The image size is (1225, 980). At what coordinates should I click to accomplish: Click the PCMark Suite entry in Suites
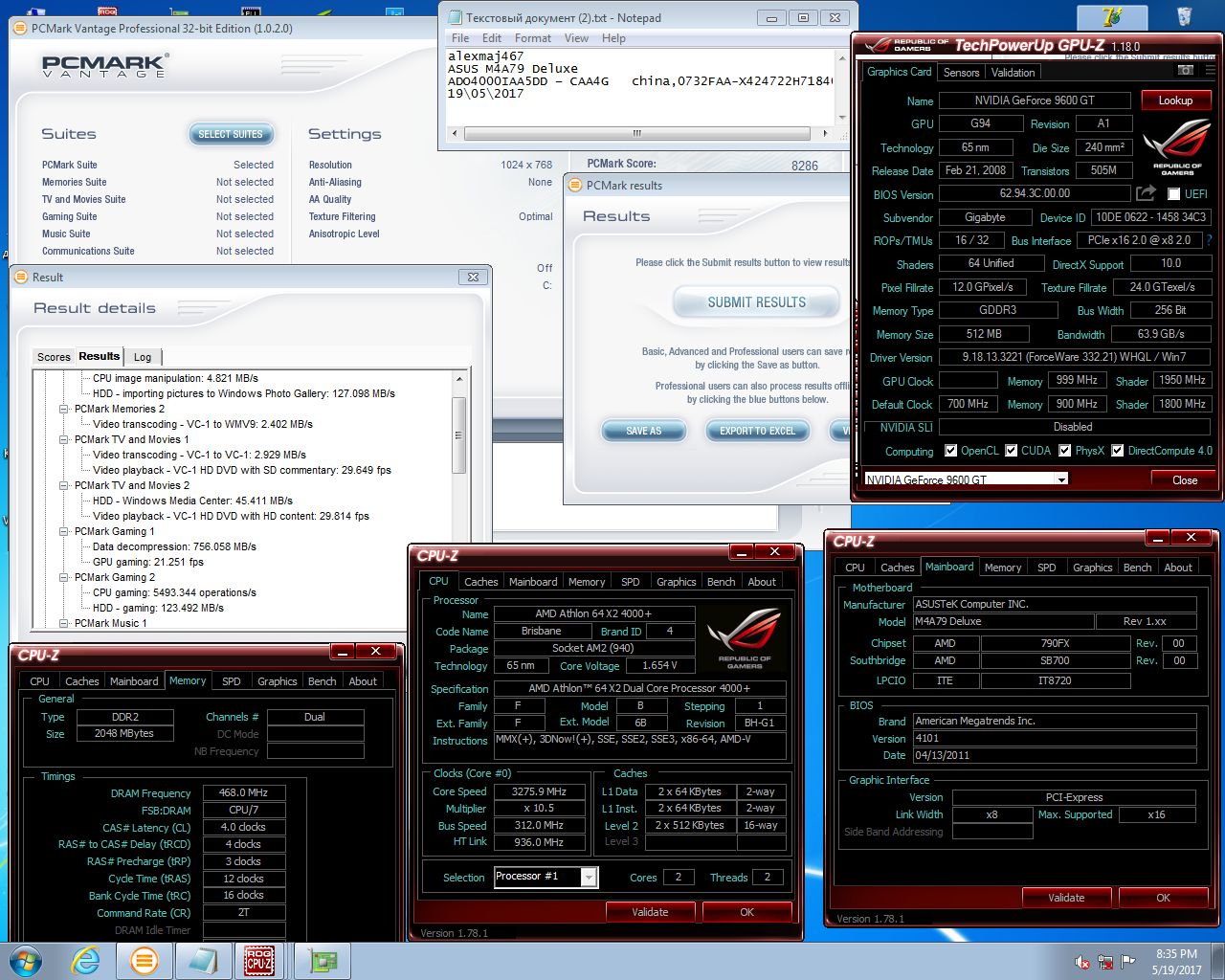[70, 165]
